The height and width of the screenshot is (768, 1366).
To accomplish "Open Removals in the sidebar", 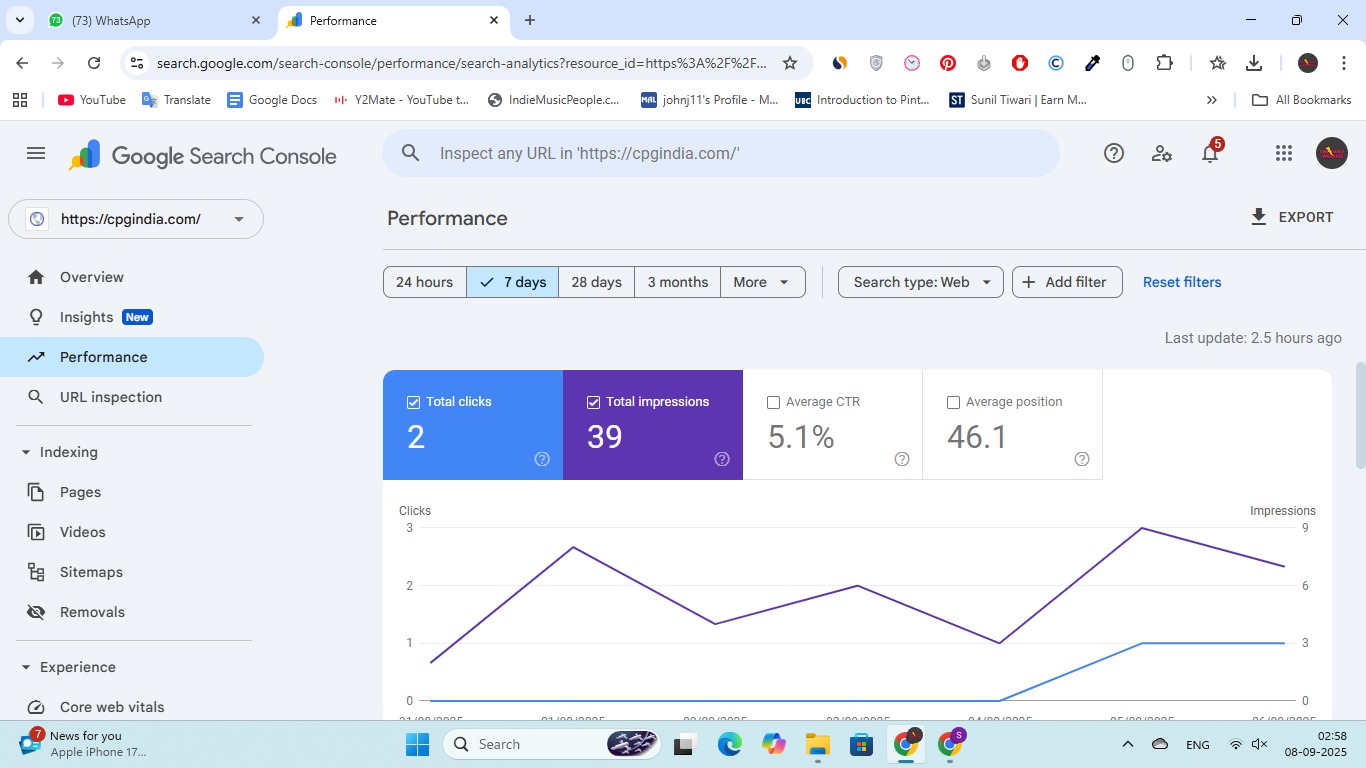I will pyautogui.click(x=132, y=612).
